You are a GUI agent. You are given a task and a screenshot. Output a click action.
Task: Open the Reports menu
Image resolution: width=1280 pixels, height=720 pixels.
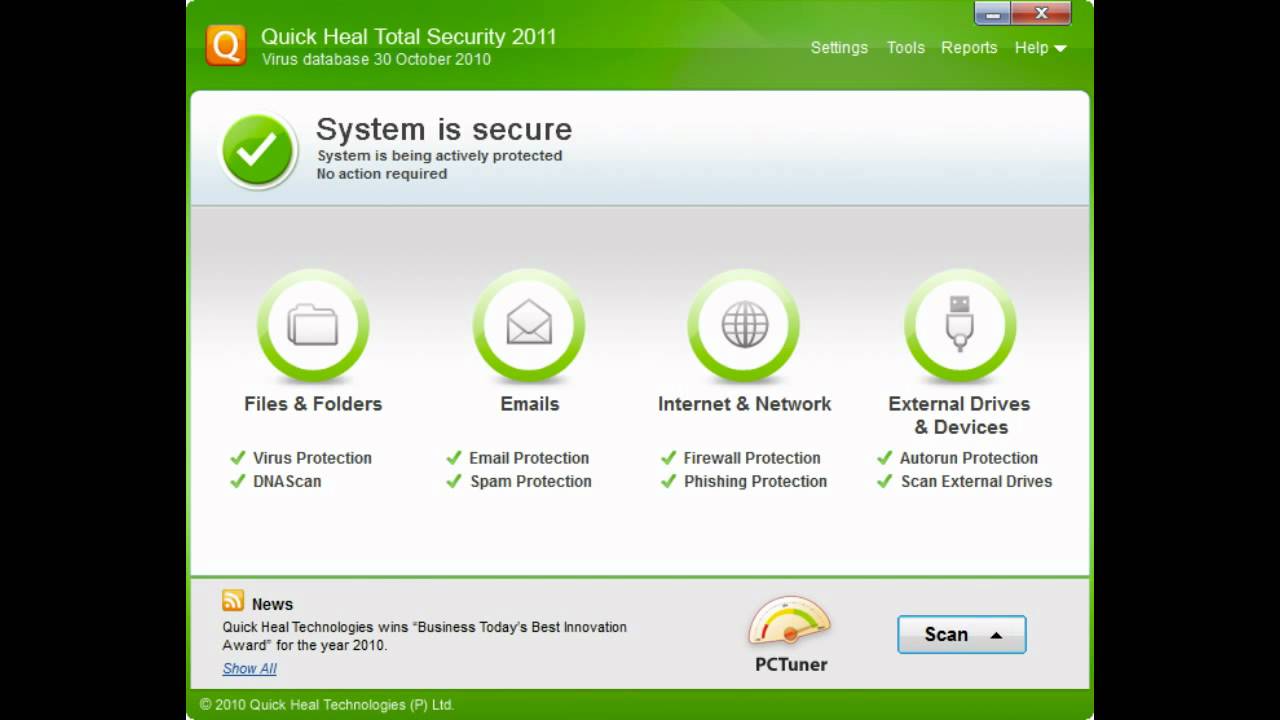(969, 47)
